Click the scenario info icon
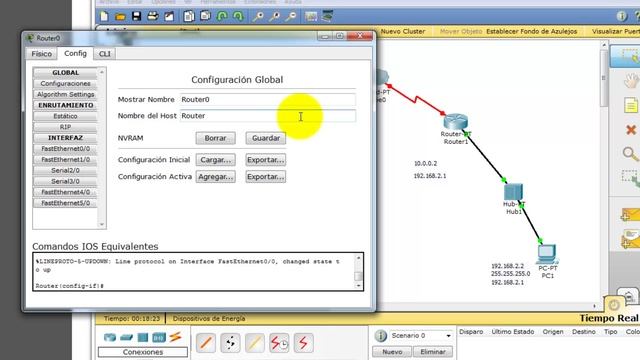This screenshot has height=360, width=640. tap(380, 336)
